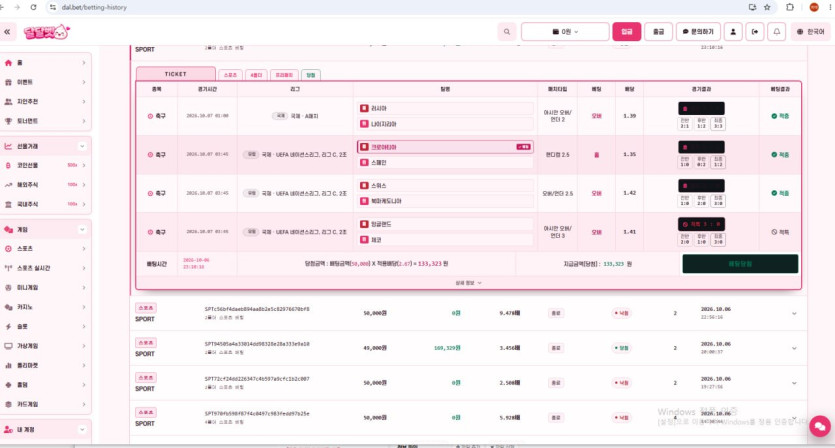Click the England team row
835x448 pixels.
[x=445, y=224]
